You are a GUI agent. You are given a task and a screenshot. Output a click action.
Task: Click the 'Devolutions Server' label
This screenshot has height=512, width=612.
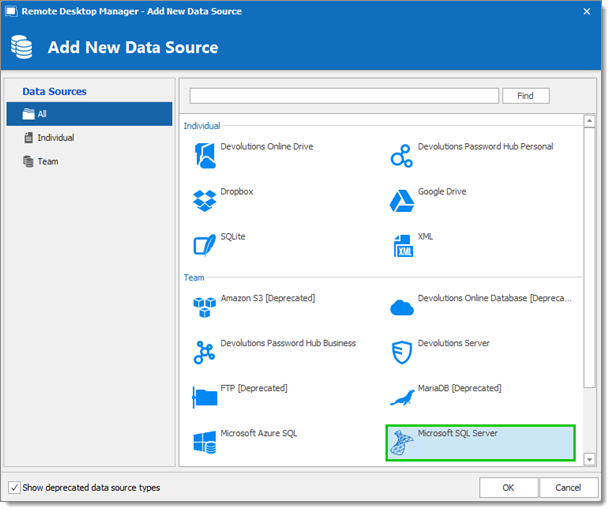(x=454, y=343)
